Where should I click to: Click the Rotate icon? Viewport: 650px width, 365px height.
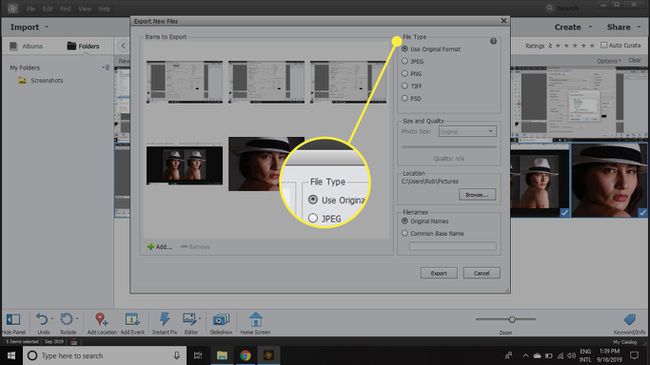[66, 319]
